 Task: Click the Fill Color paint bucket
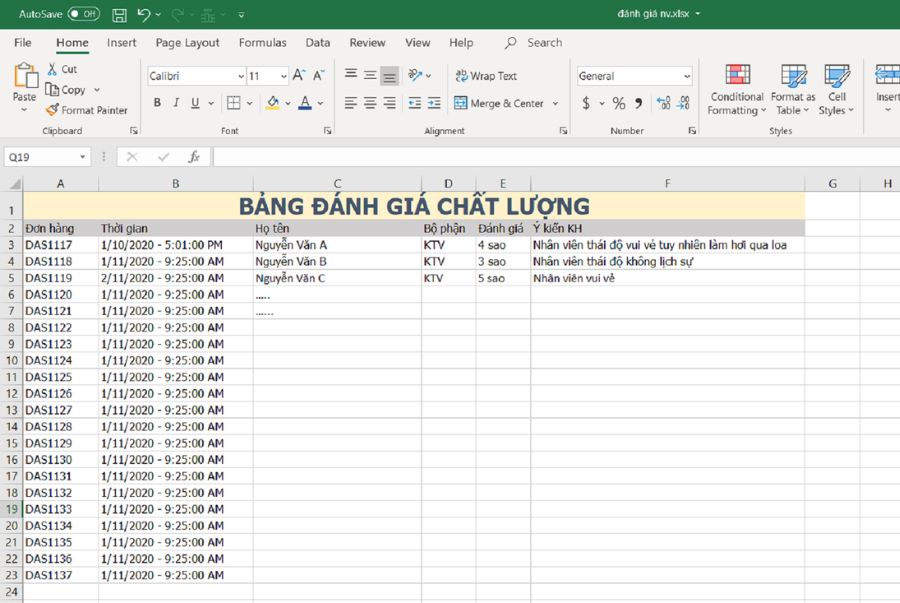(273, 103)
